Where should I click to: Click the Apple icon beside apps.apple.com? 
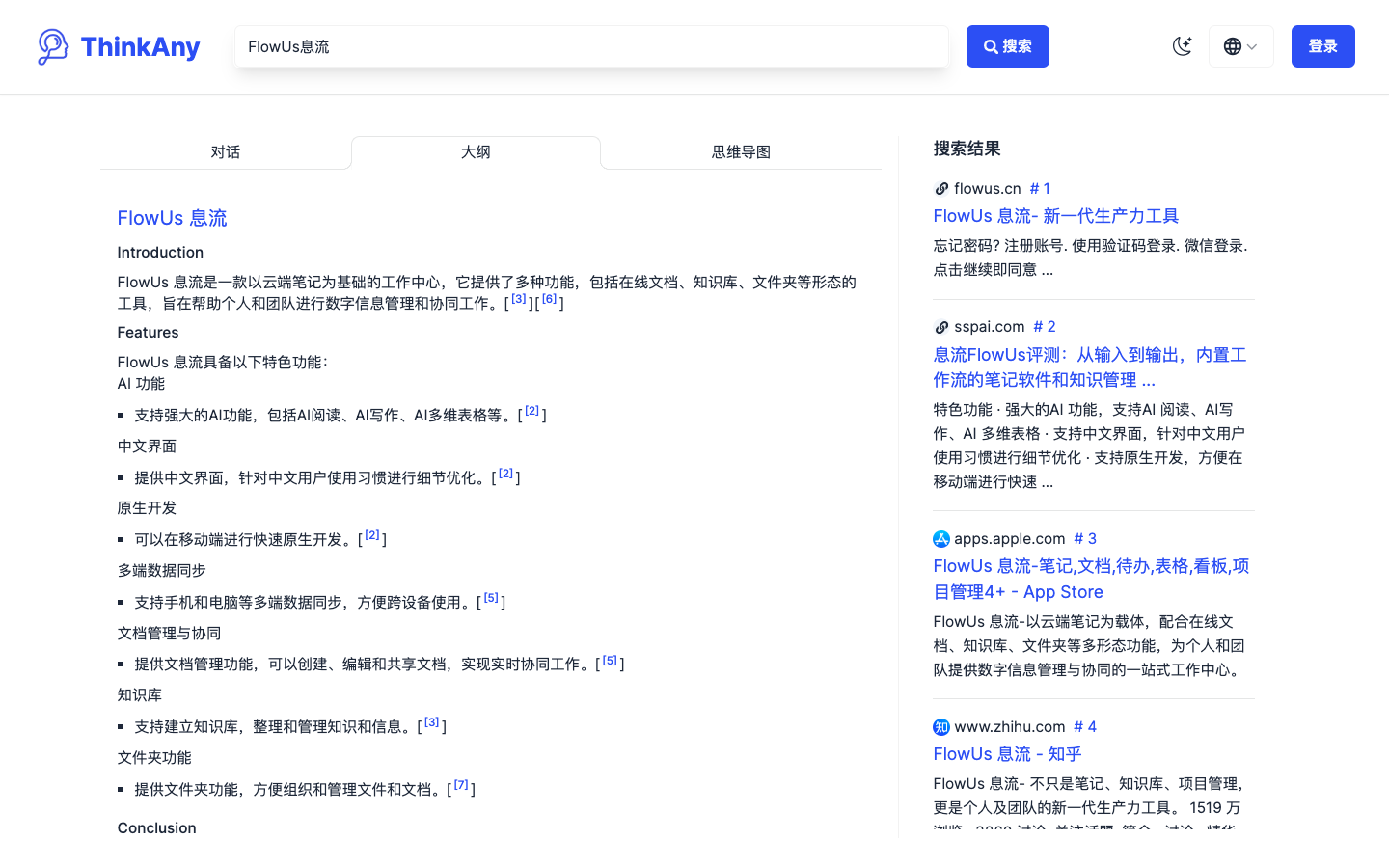[x=941, y=539]
